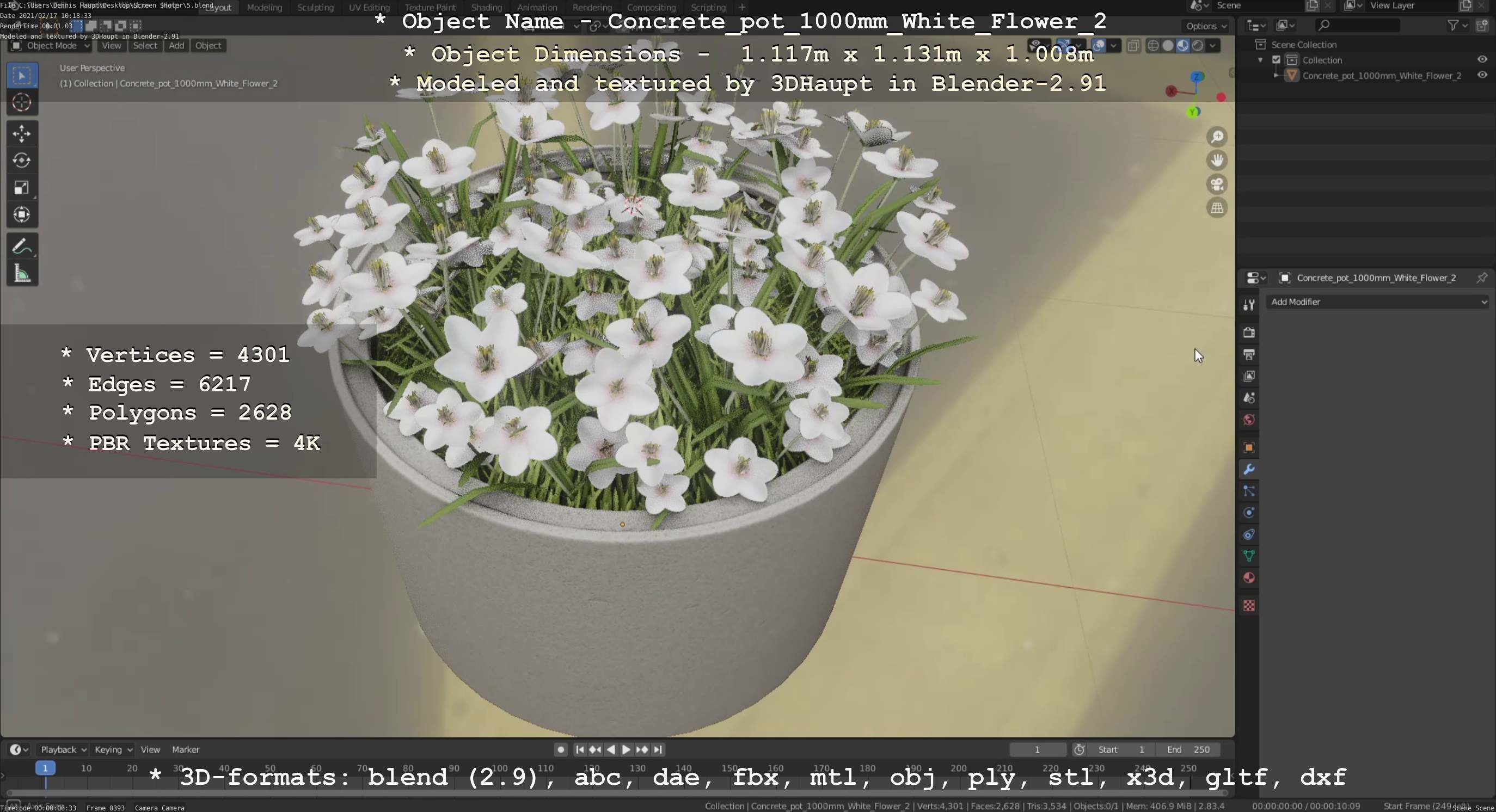Viewport: 1496px width, 812px height.
Task: Play the animation forward
Action: (626, 749)
